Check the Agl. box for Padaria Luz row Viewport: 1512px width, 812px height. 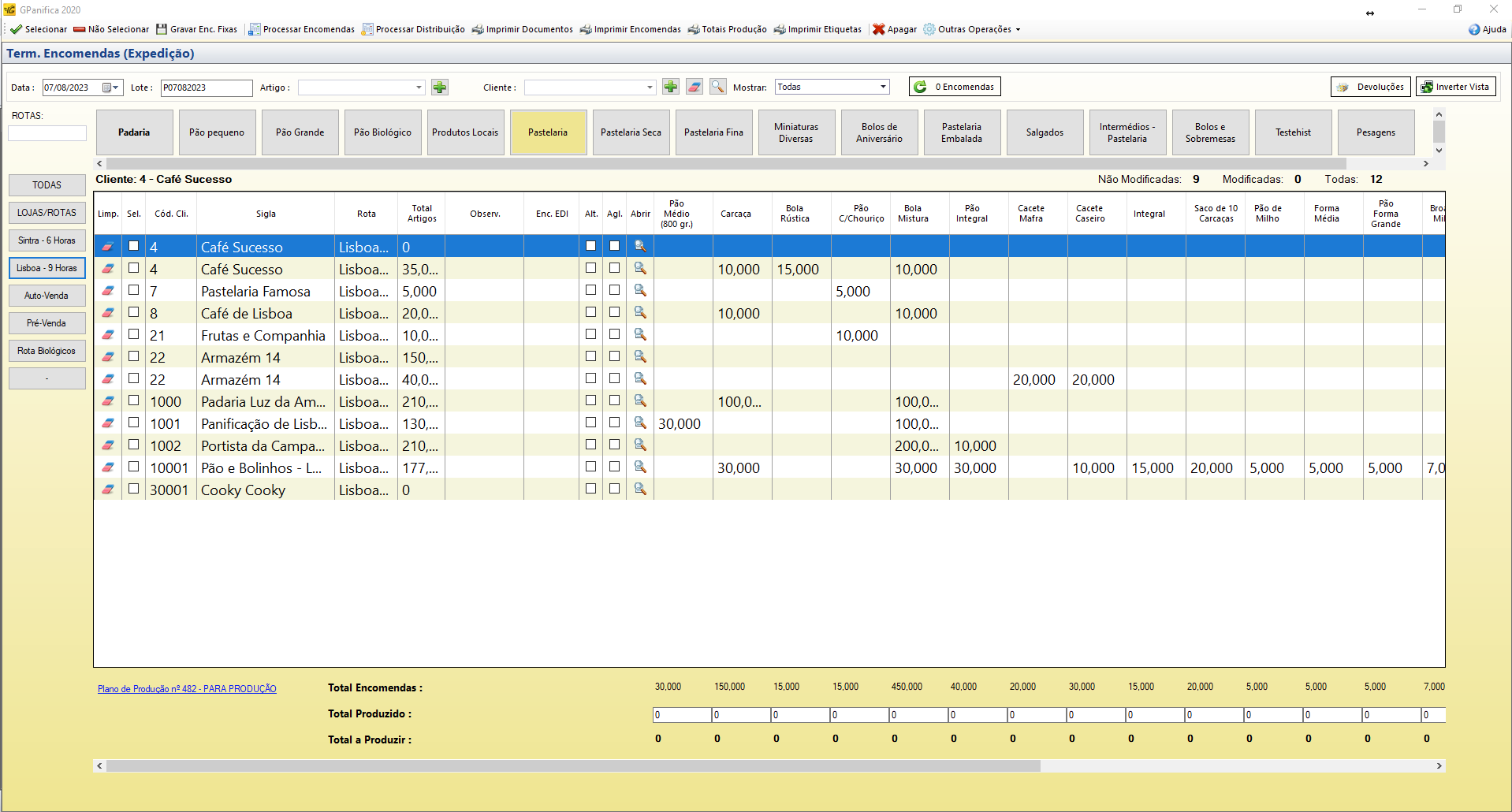click(614, 400)
